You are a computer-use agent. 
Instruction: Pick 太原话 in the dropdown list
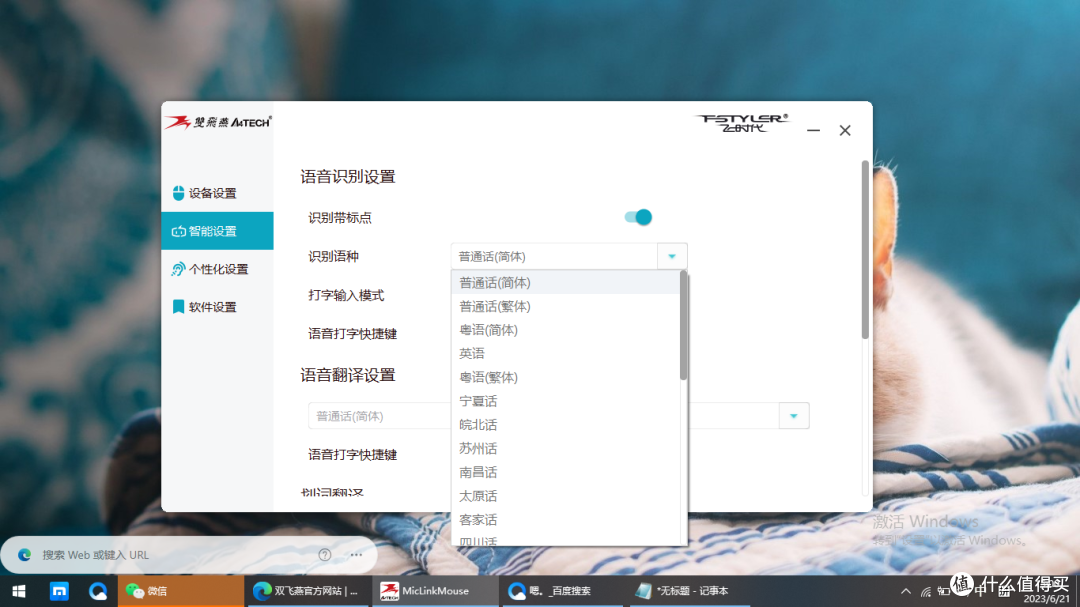tap(565, 496)
